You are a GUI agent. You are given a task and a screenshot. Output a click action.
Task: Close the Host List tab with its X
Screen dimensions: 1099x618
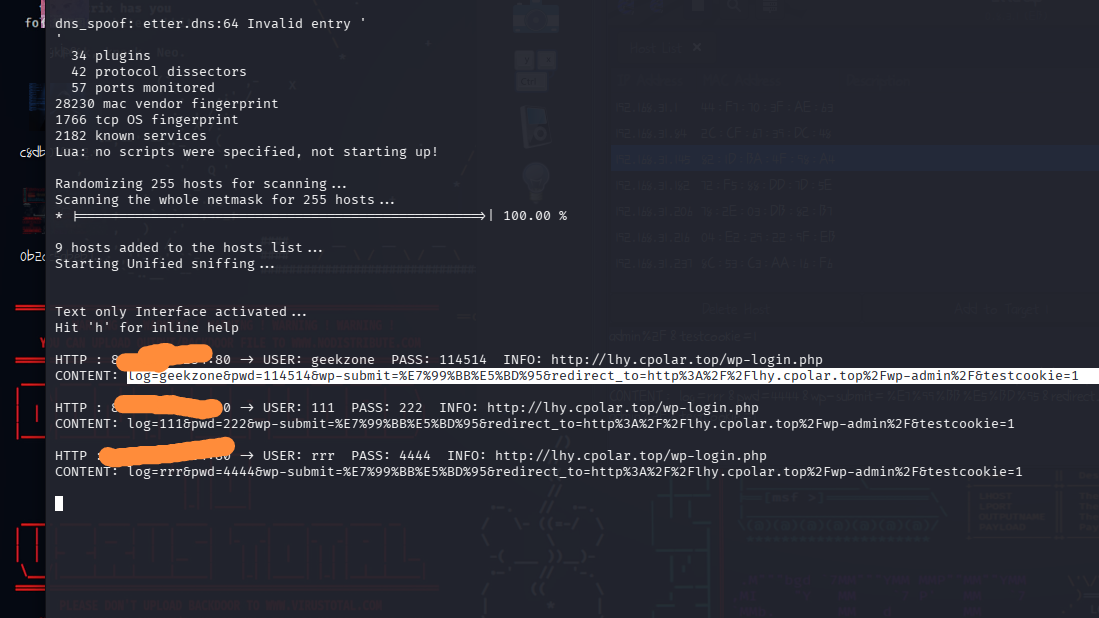pyautogui.click(x=697, y=47)
